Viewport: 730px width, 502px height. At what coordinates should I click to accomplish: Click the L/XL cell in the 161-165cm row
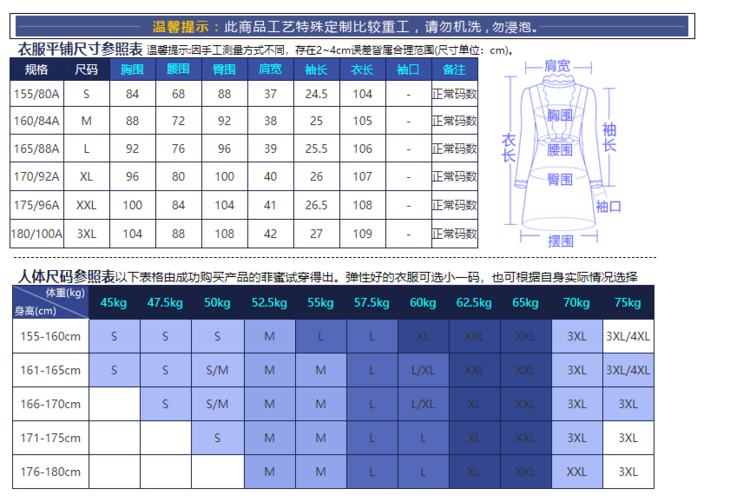click(x=422, y=371)
